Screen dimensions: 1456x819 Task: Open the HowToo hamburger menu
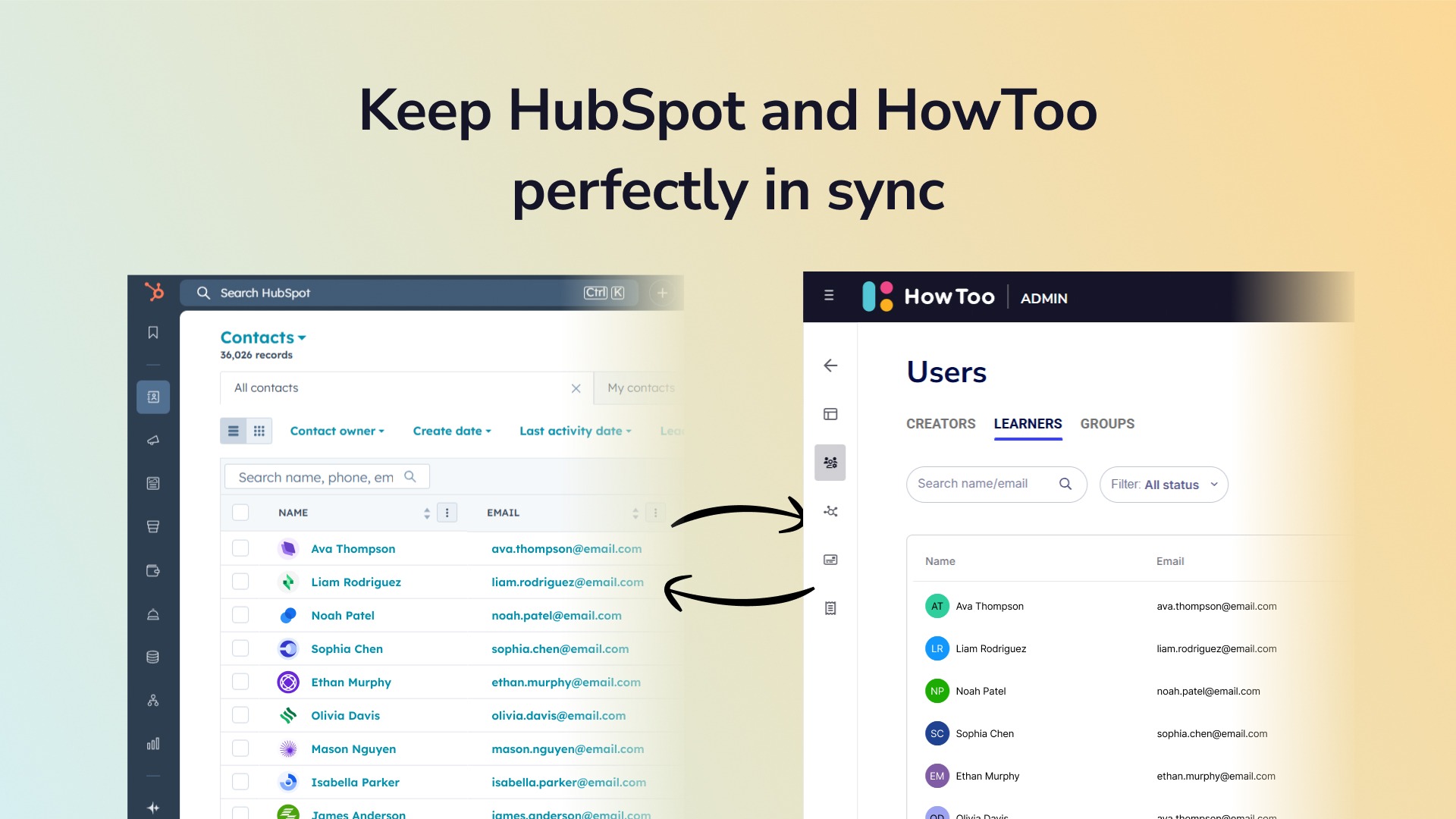[x=829, y=296]
